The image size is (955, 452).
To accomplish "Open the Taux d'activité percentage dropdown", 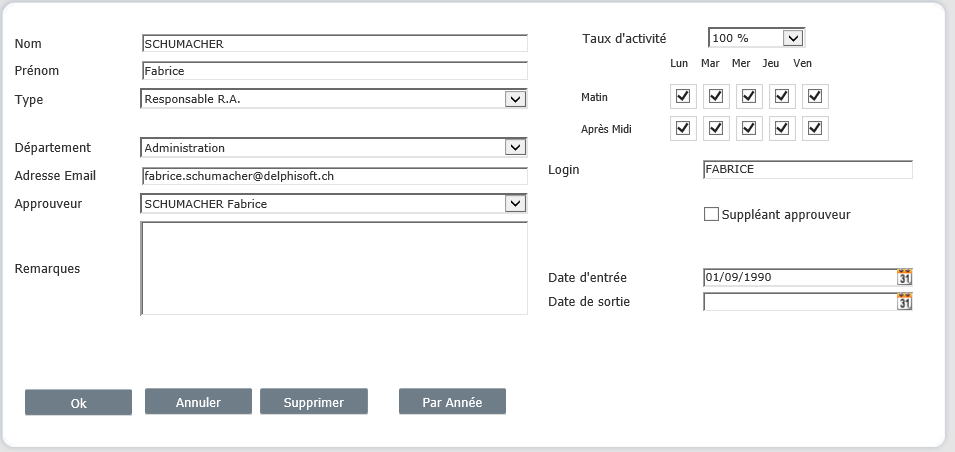I will (792, 38).
